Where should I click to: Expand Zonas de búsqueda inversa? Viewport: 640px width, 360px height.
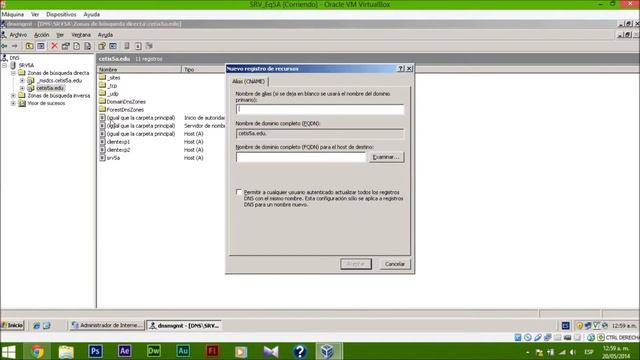tap(13, 96)
